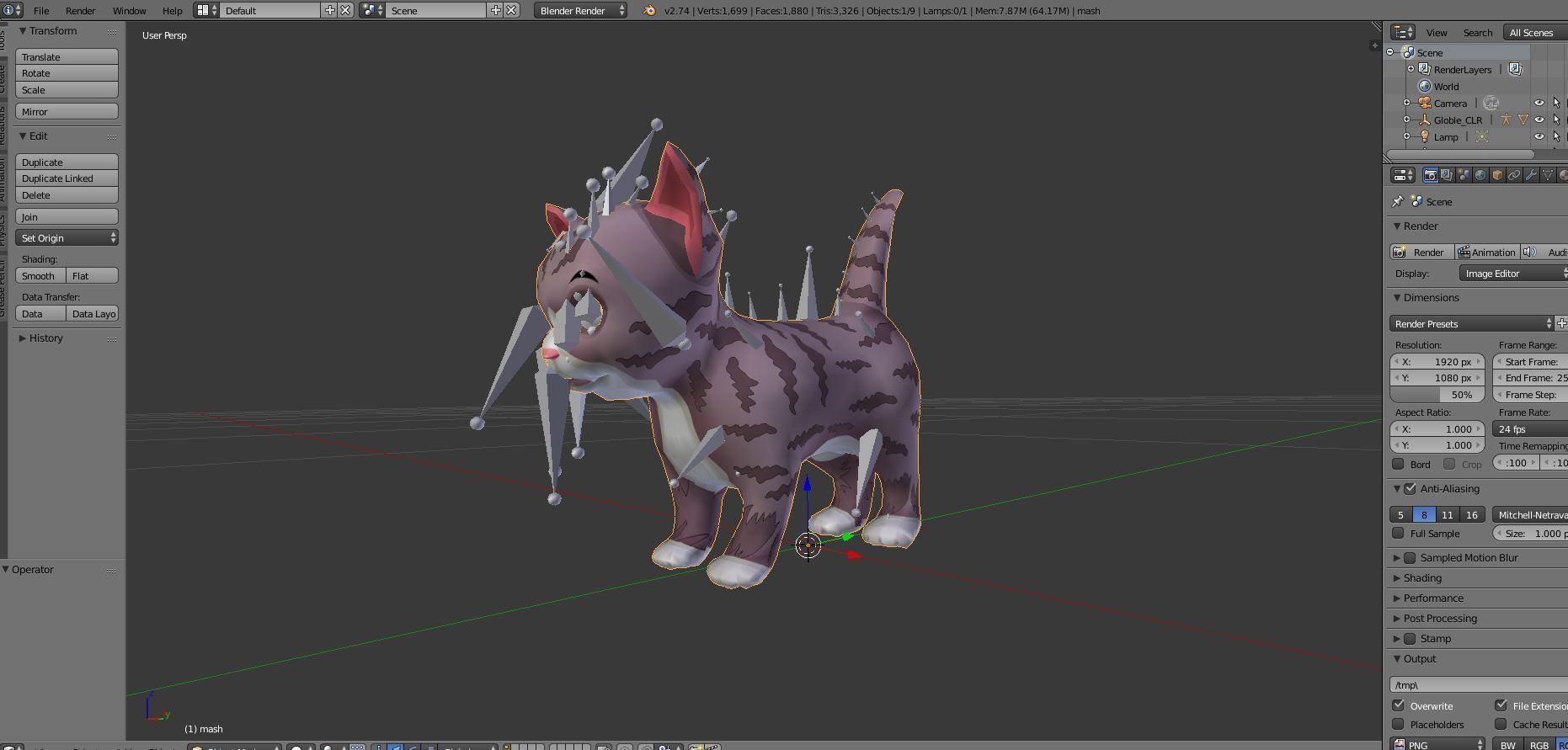This screenshot has width=1568, height=750.
Task: Toggle Camera selectability arrow in outliner
Action: click(x=1556, y=103)
